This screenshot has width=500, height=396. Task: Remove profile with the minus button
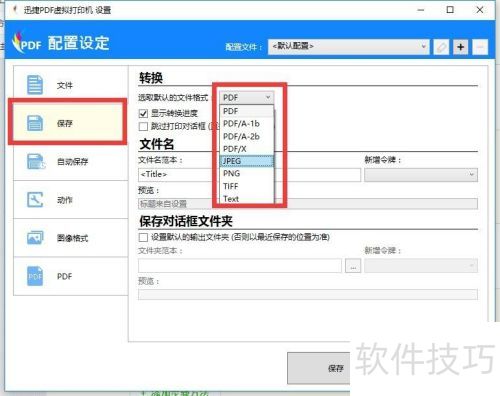point(480,47)
